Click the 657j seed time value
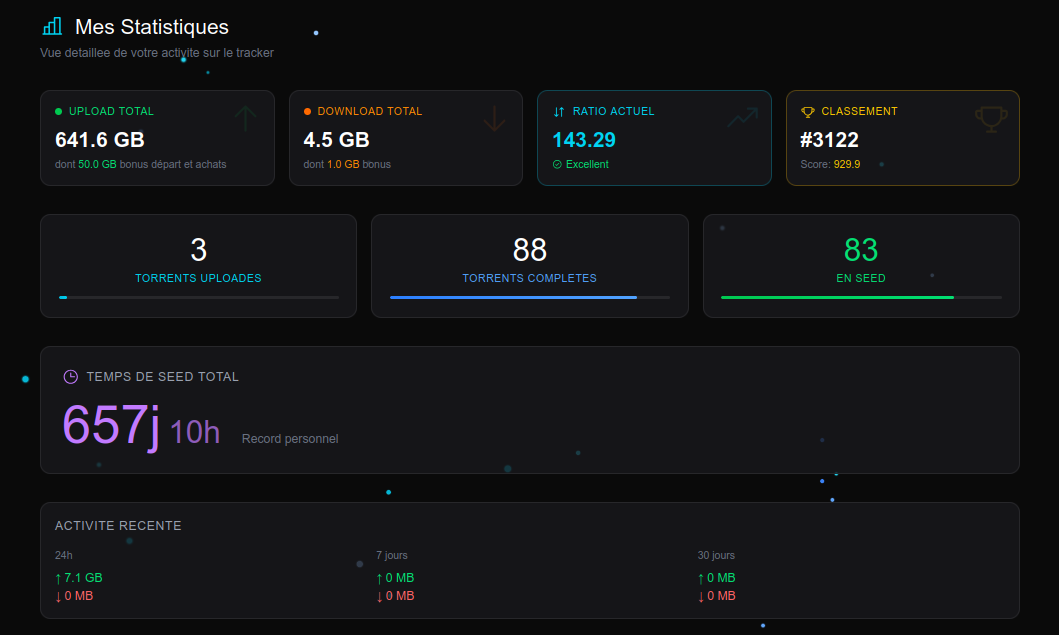1059x635 pixels. click(111, 425)
